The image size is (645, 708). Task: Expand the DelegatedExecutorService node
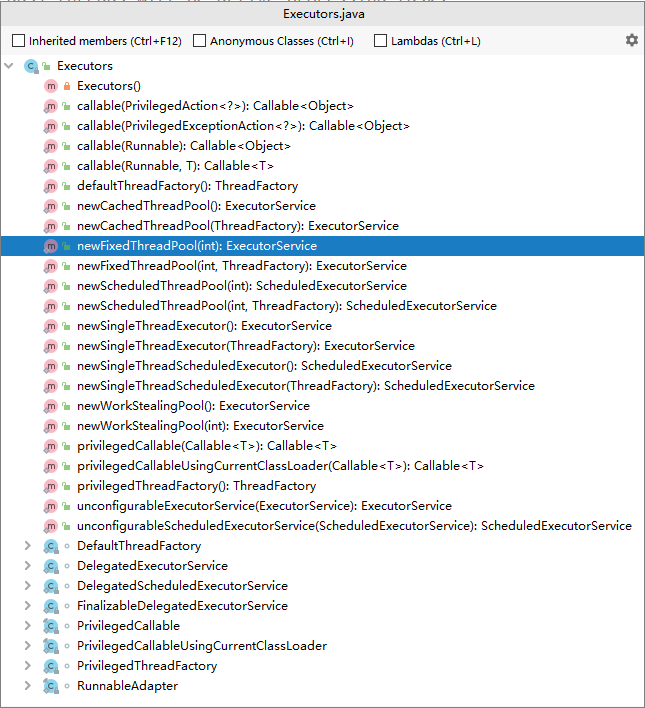click(29, 566)
